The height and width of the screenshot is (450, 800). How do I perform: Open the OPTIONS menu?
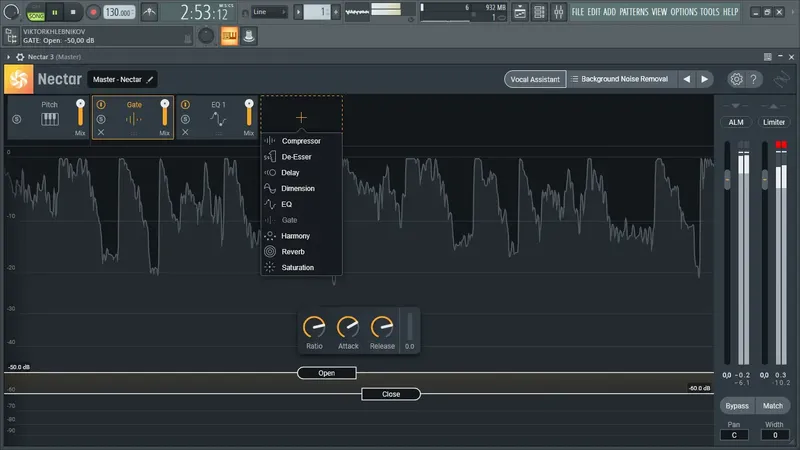click(684, 12)
